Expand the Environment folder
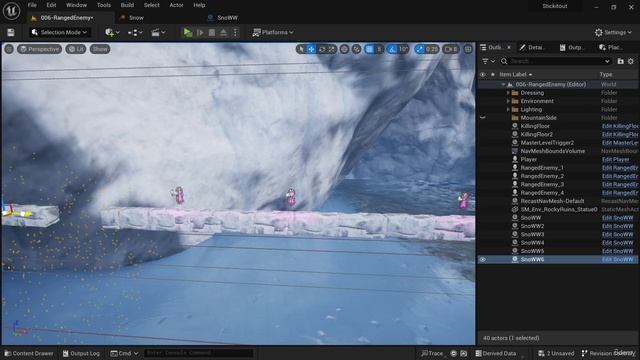Viewport: 640px width, 360px height. (x=508, y=101)
